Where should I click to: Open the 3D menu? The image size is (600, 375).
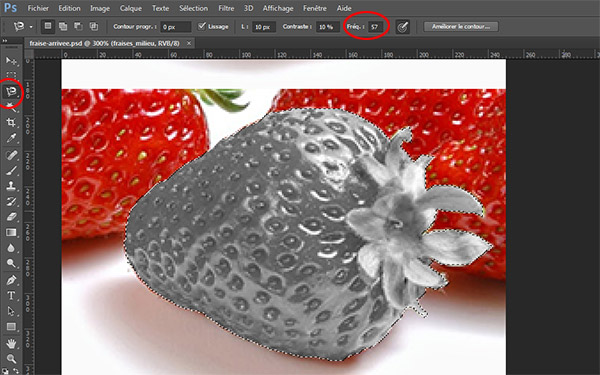tap(248, 8)
